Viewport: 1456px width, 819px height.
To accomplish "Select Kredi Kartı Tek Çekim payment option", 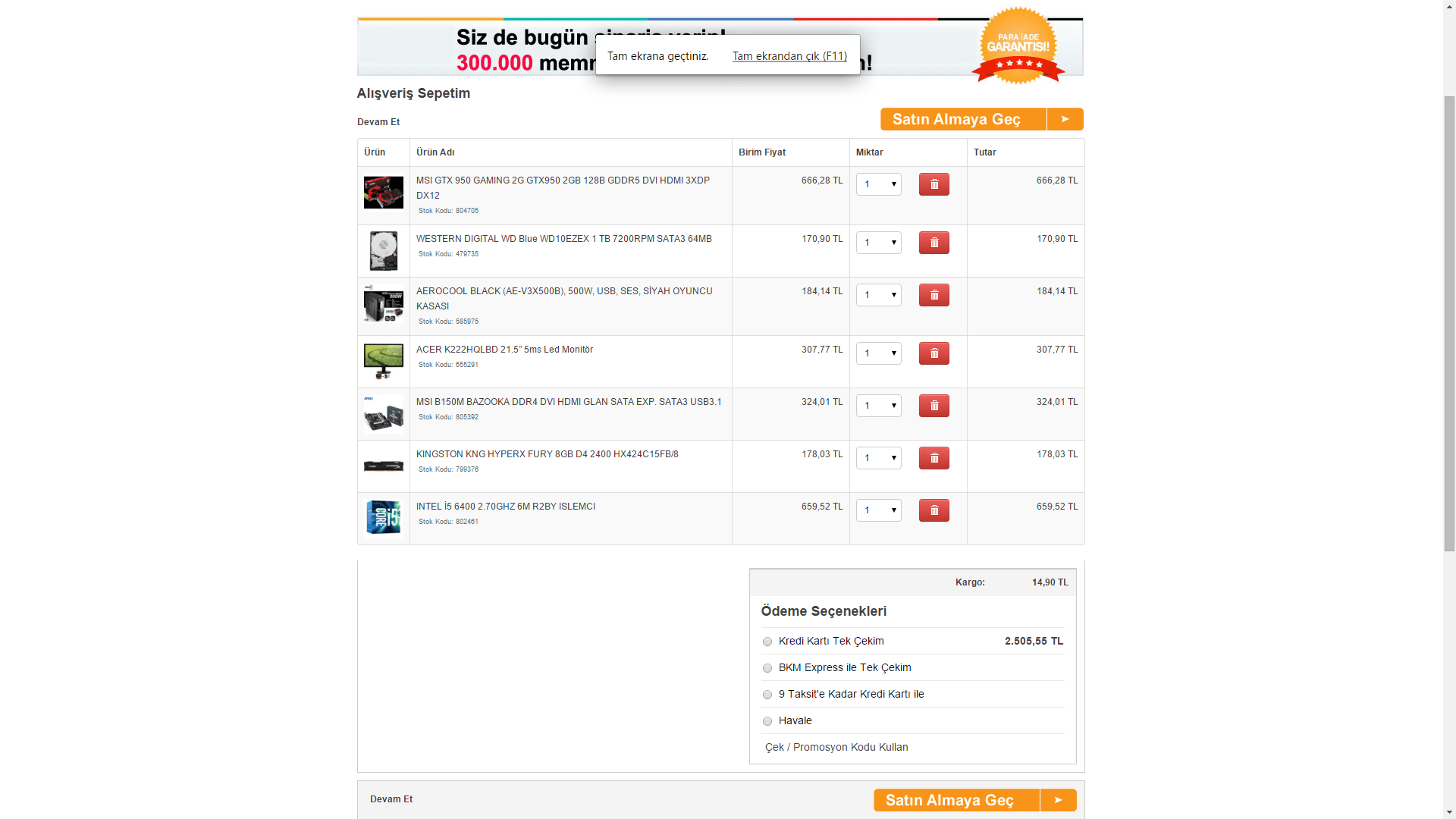I will [x=767, y=642].
